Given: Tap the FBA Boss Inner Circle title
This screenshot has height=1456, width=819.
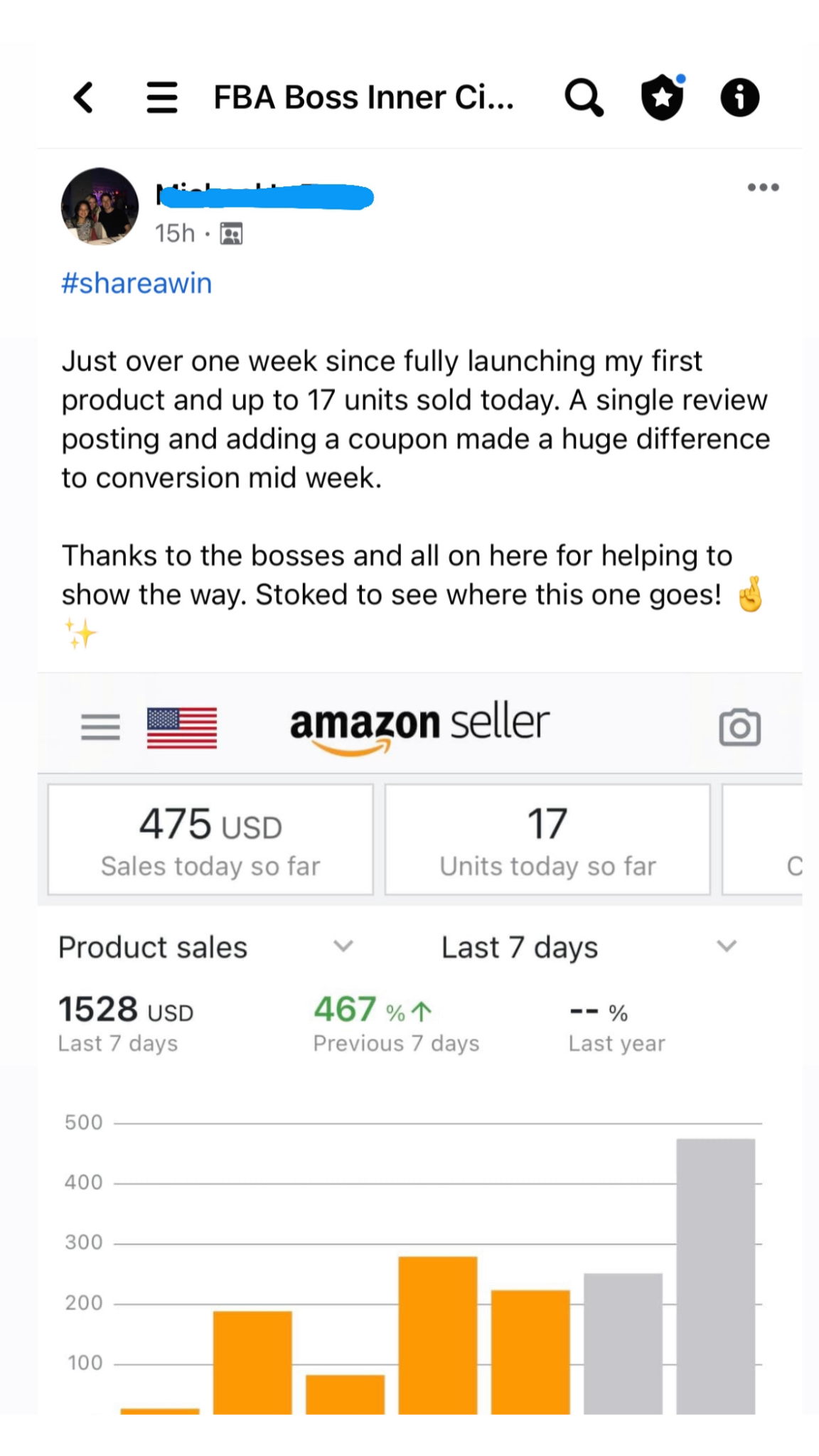Looking at the screenshot, I should pyautogui.click(x=363, y=97).
